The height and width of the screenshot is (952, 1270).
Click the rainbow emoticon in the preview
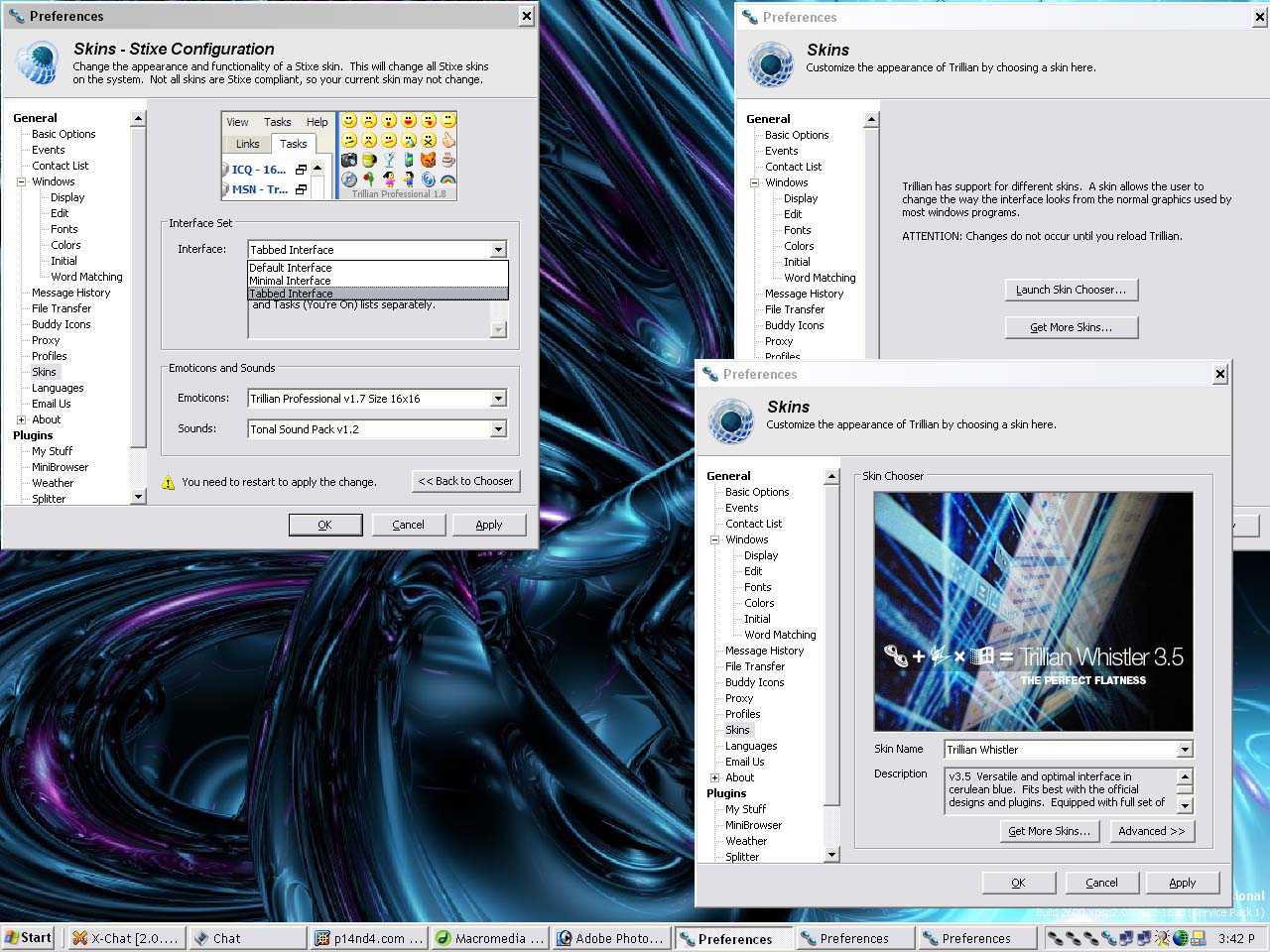coord(448,179)
